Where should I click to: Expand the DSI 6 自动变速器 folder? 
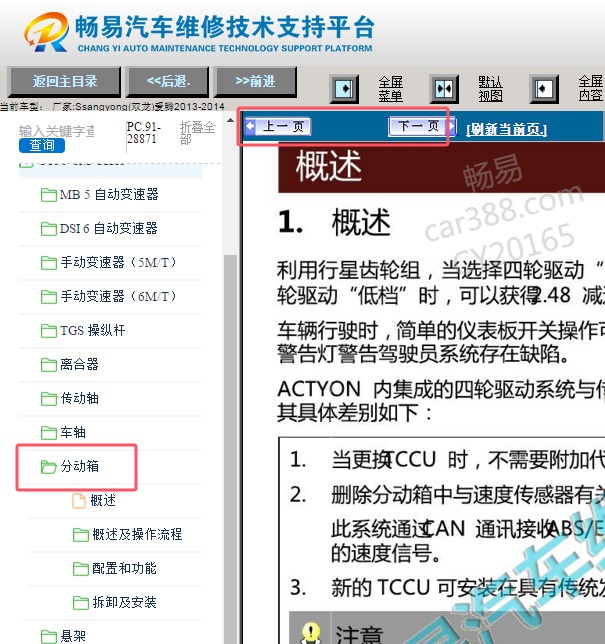(108, 228)
